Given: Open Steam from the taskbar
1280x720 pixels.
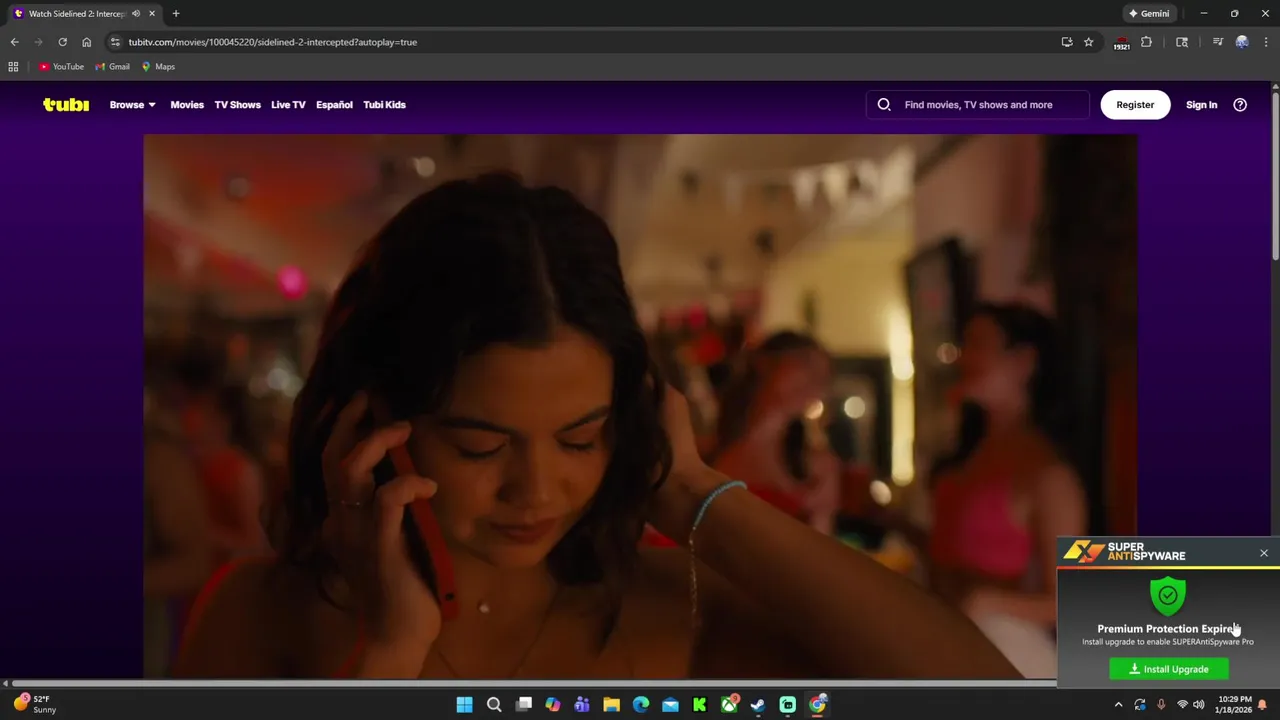Looking at the screenshot, I should click(758, 705).
